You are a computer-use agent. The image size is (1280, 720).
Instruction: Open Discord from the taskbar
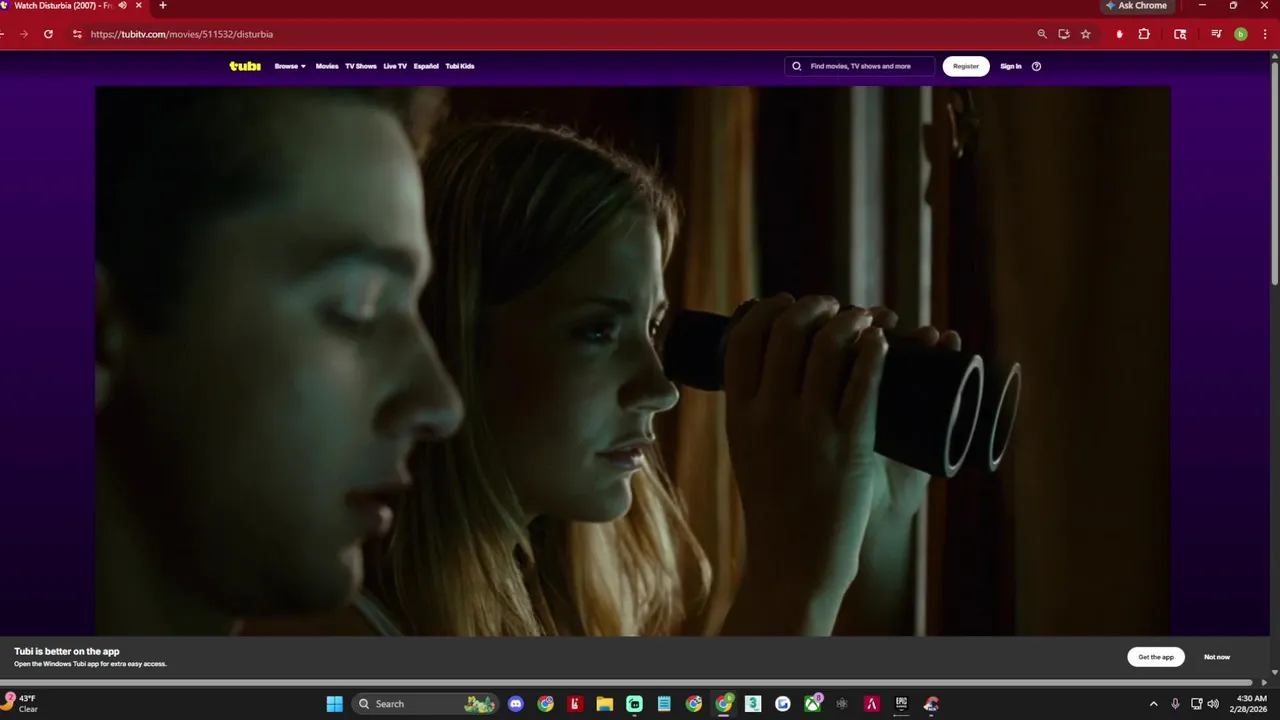515,704
